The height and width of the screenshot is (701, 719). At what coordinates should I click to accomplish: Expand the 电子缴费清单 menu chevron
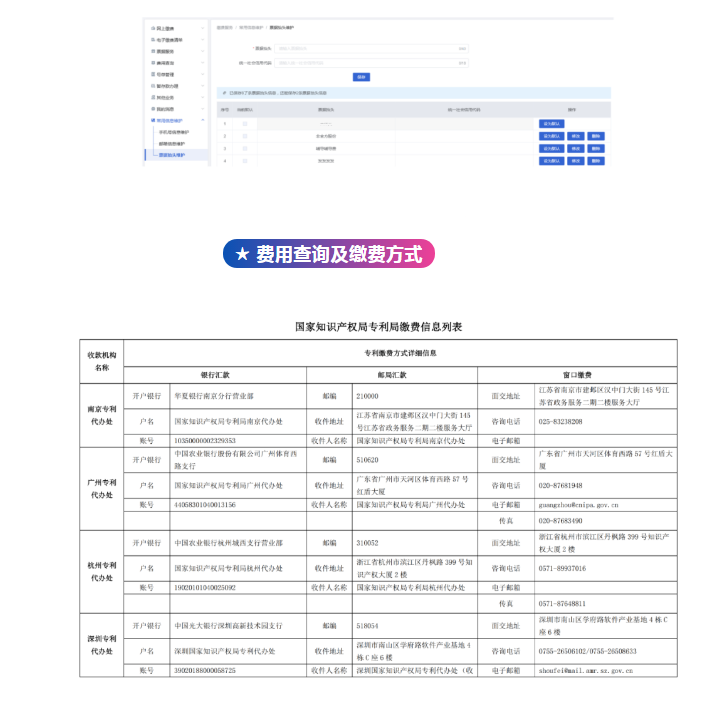coord(203,40)
